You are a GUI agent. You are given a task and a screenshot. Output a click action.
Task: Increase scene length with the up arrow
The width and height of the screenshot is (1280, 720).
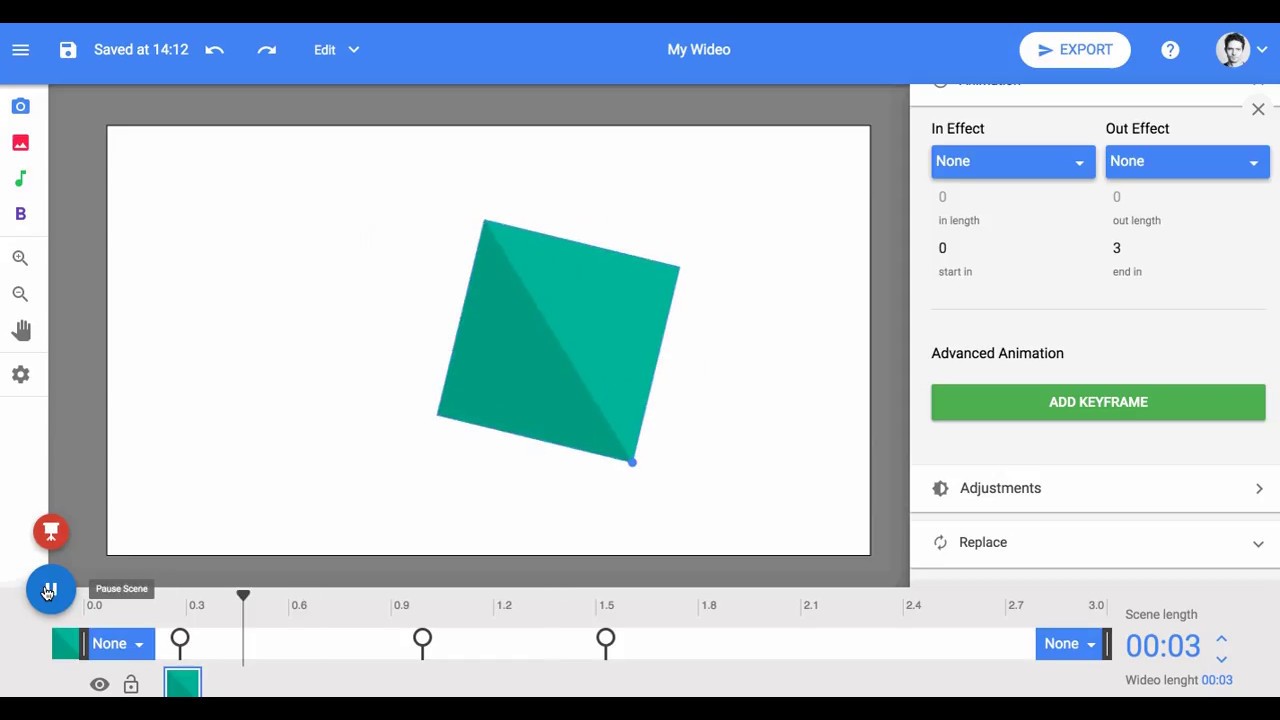click(1221, 638)
